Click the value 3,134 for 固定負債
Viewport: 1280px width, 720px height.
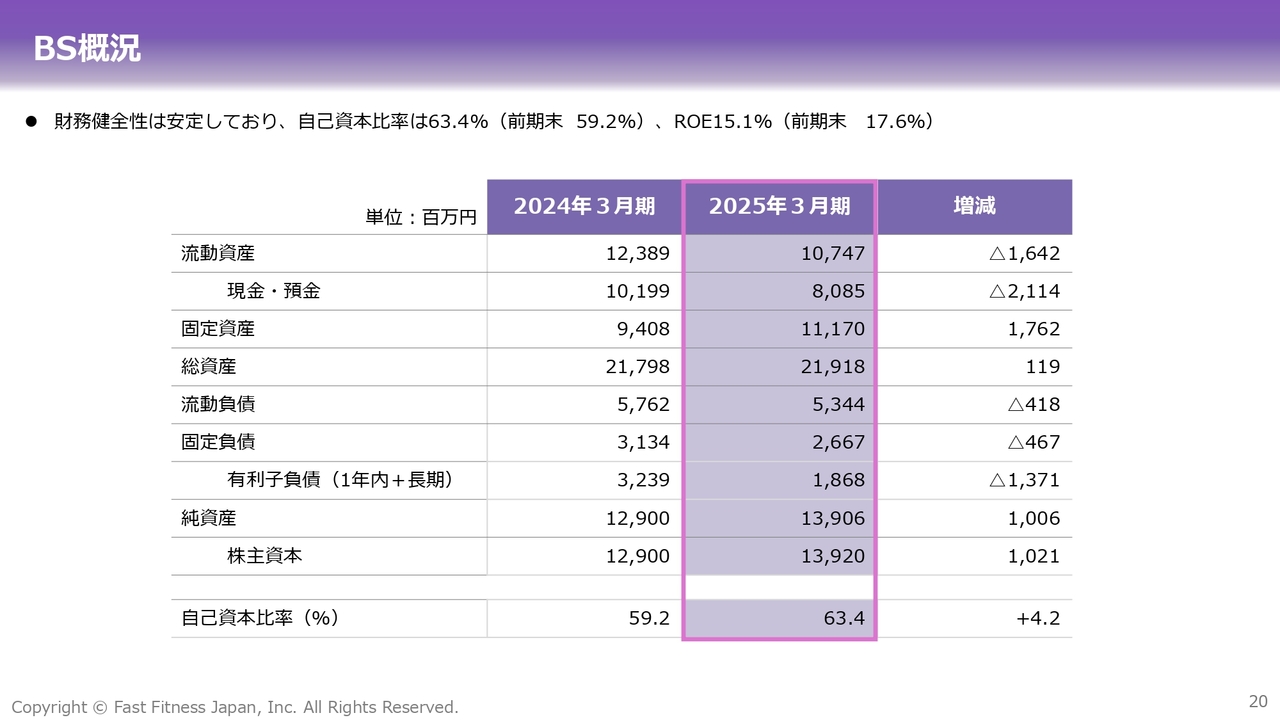click(x=643, y=442)
